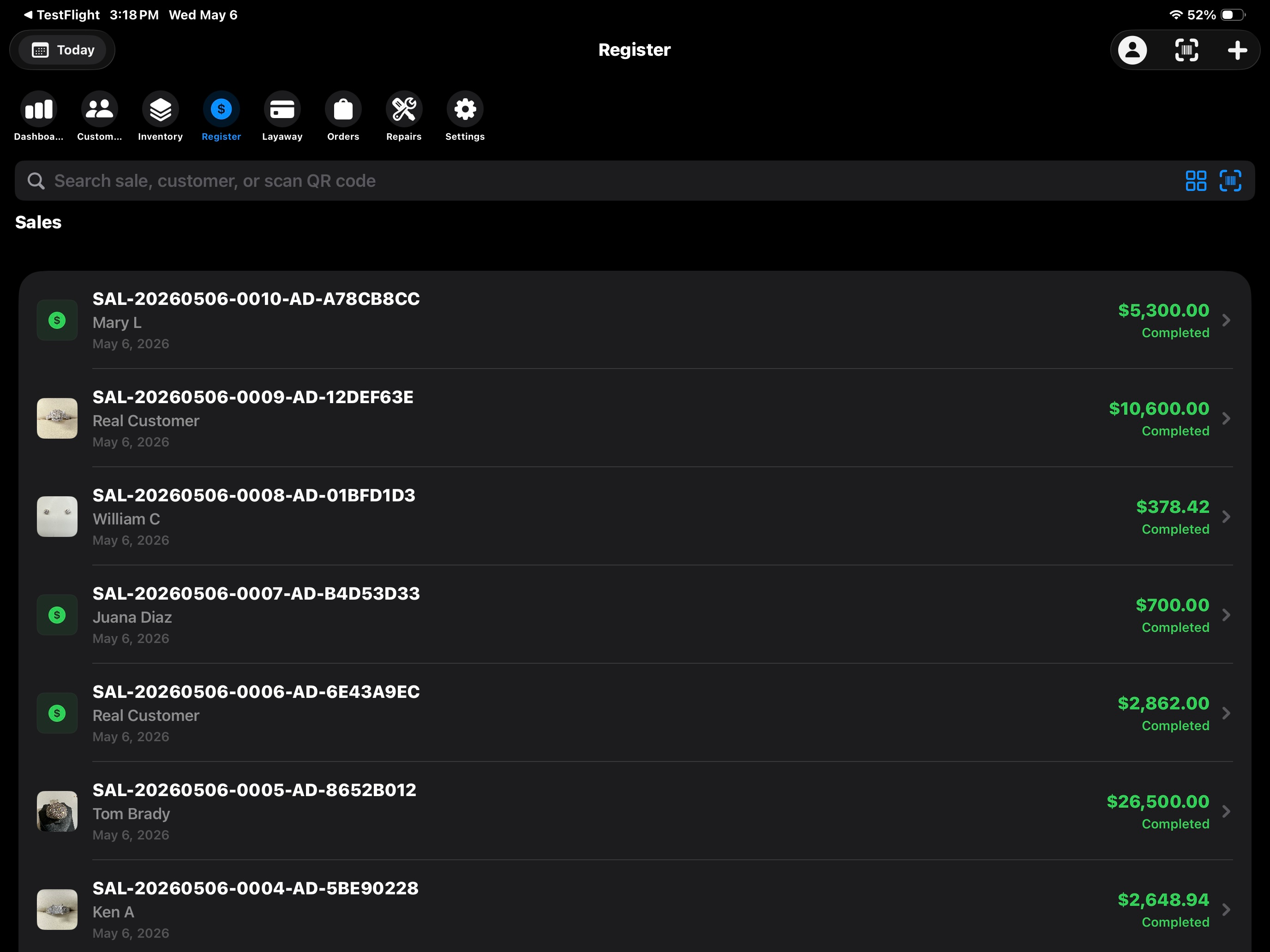Go back to TestFlight
Viewport: 1270px width, 952px height.
(61, 15)
